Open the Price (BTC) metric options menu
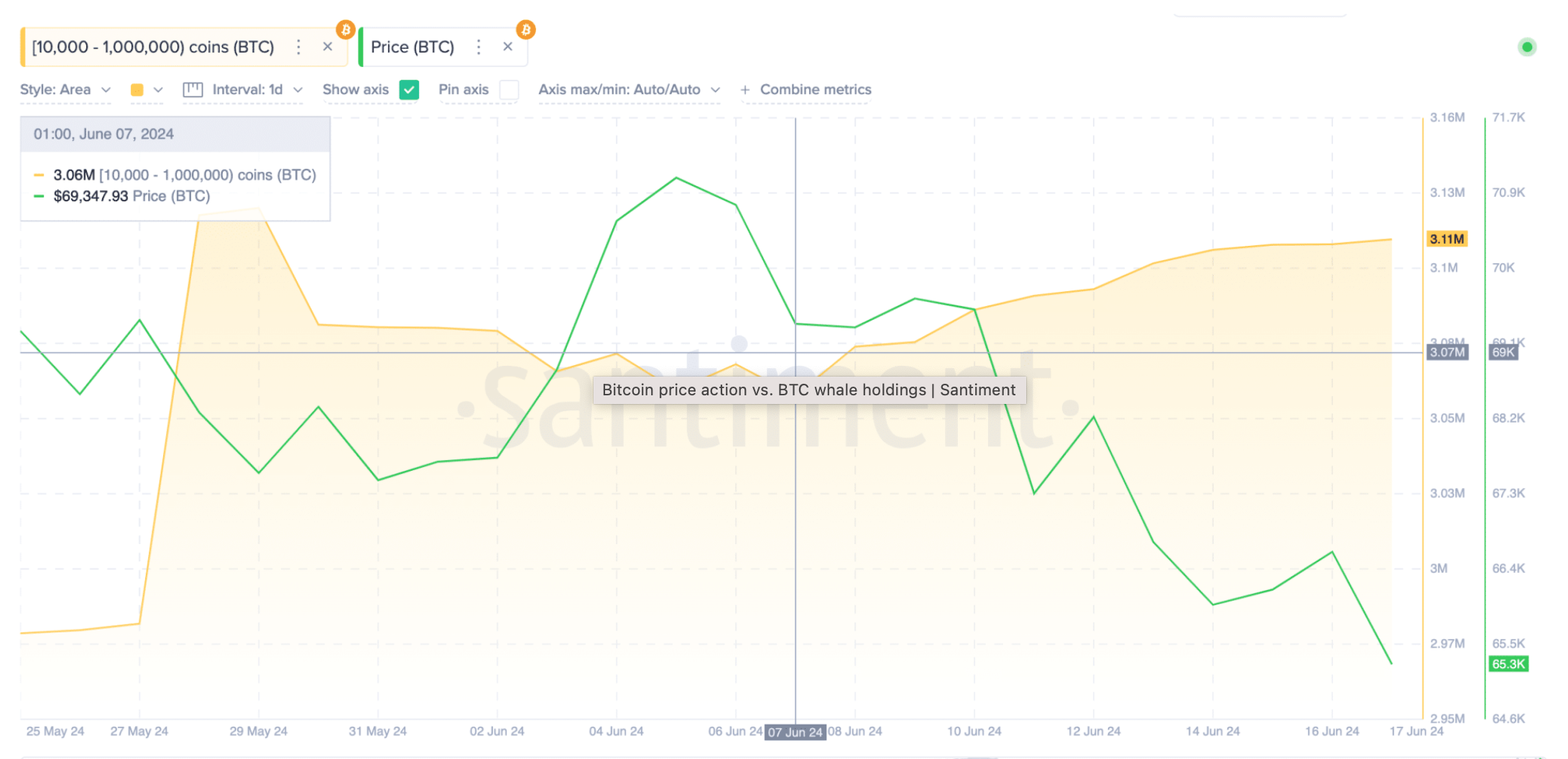The width and height of the screenshot is (1568, 759). click(479, 46)
